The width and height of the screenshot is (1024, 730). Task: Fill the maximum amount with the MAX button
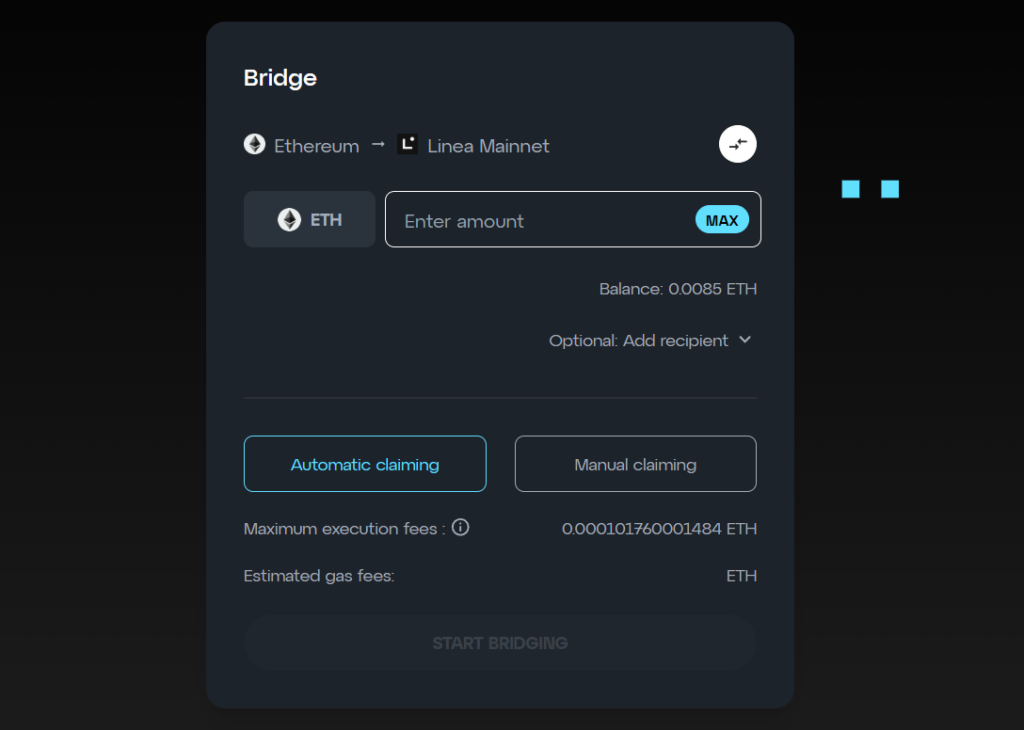(x=722, y=220)
